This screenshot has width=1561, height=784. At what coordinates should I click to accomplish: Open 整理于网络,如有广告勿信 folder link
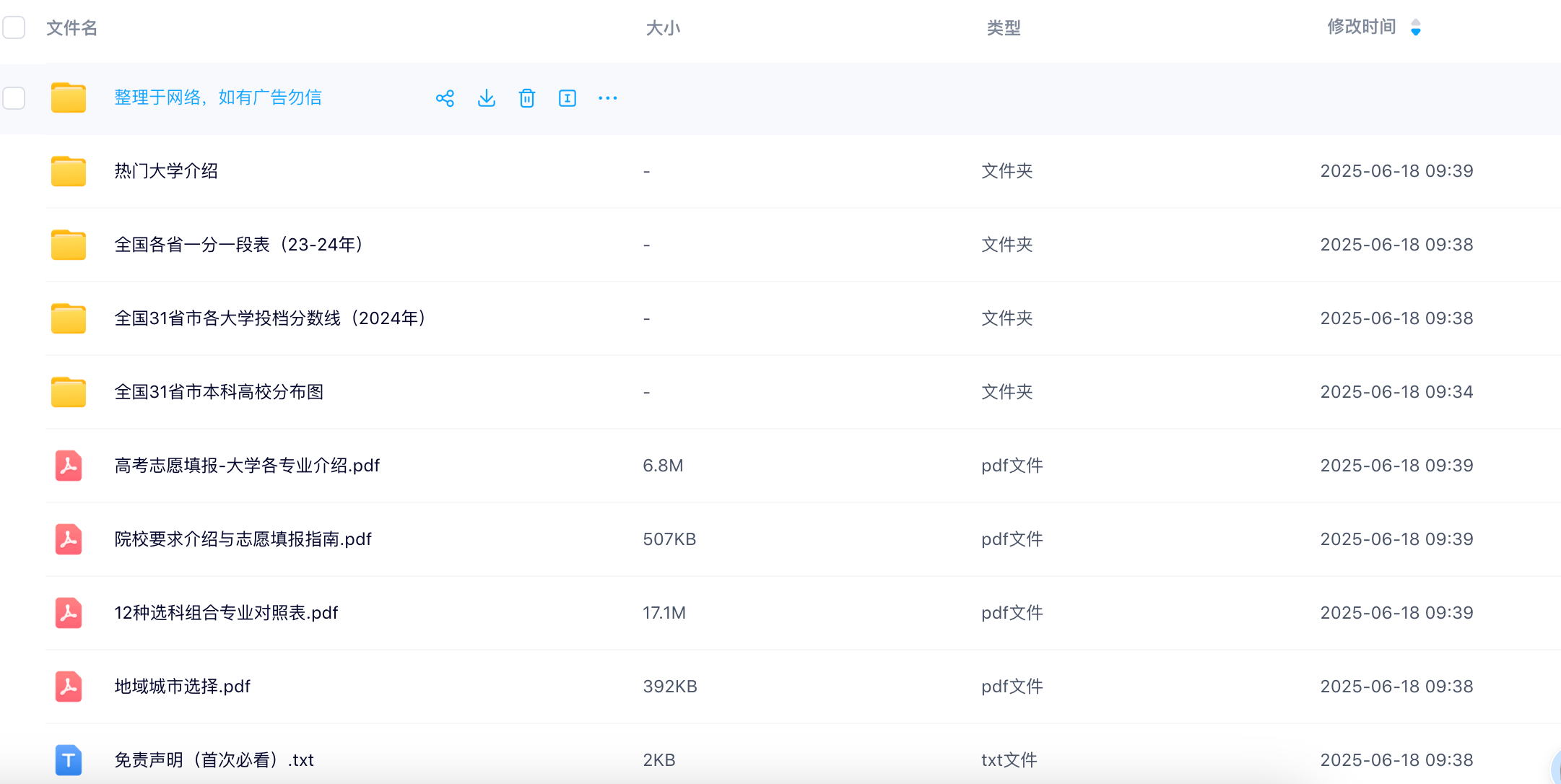(218, 97)
